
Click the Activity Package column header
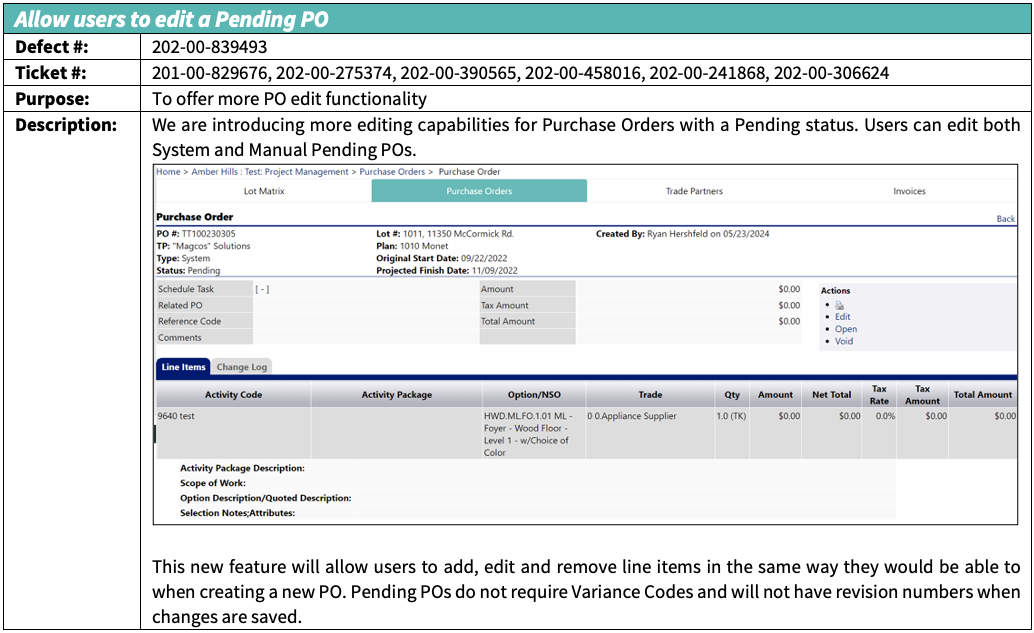pyautogui.click(x=396, y=395)
